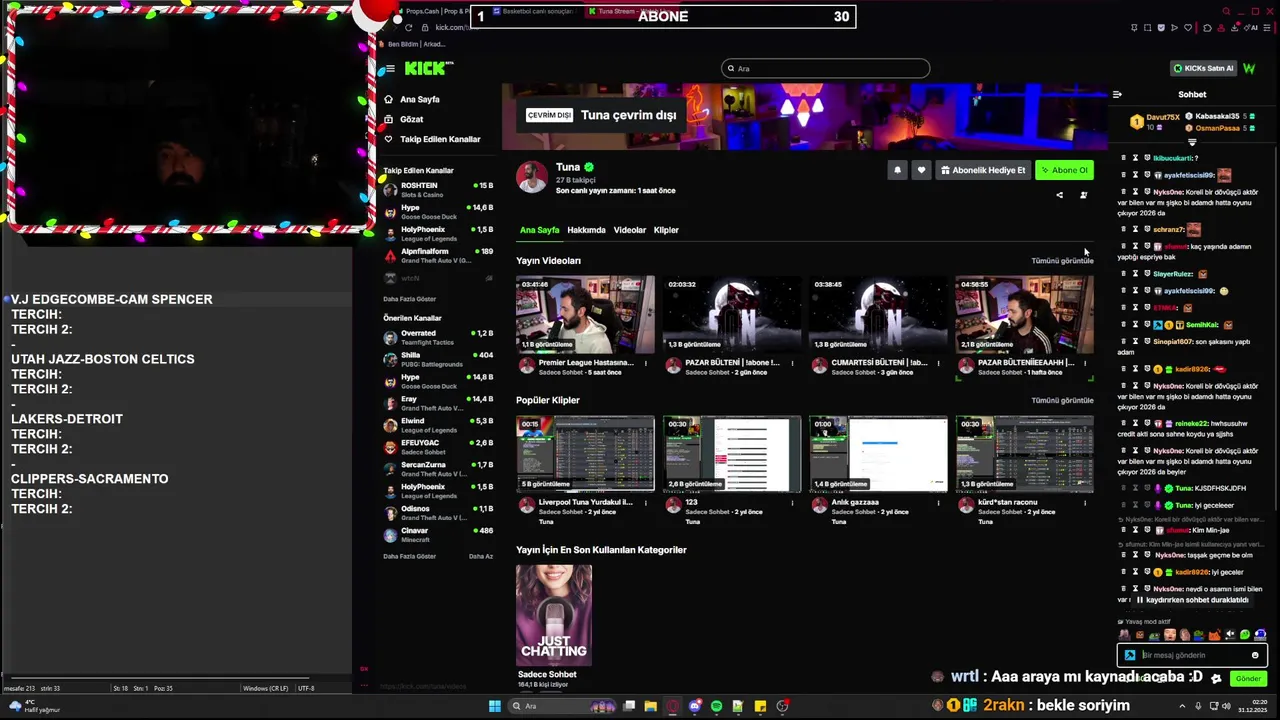1280x720 pixels.
Task: Open EFEUYGAC in recommended channels
Action: tap(438, 447)
